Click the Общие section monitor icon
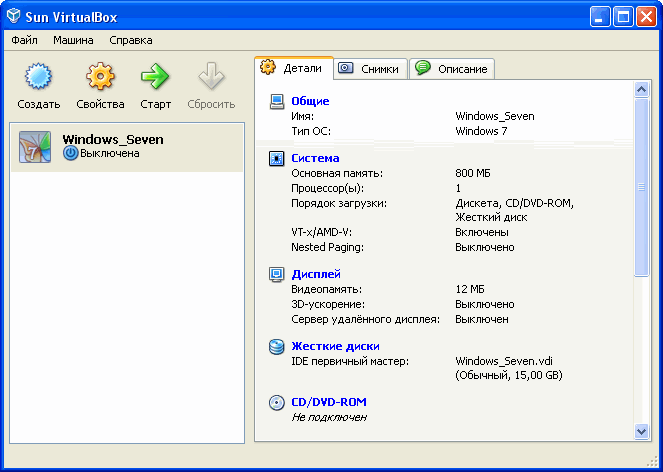This screenshot has width=663, height=472. pyautogui.click(x=277, y=101)
